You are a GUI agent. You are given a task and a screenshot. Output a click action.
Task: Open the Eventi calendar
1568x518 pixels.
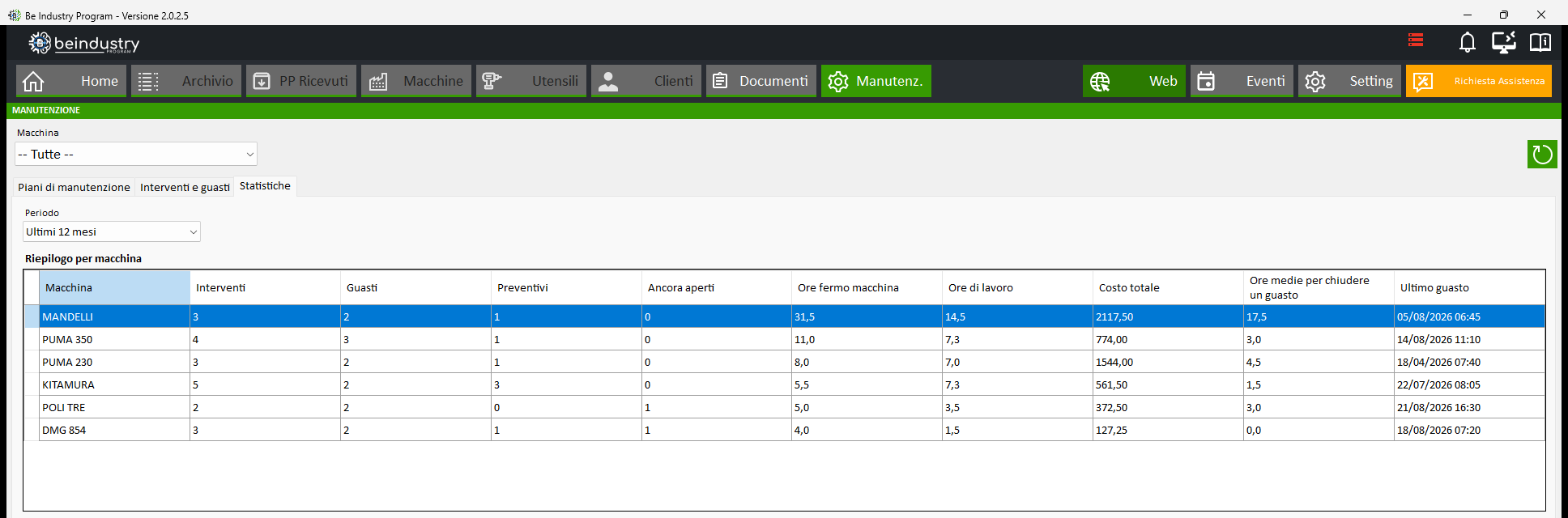pos(1242,81)
